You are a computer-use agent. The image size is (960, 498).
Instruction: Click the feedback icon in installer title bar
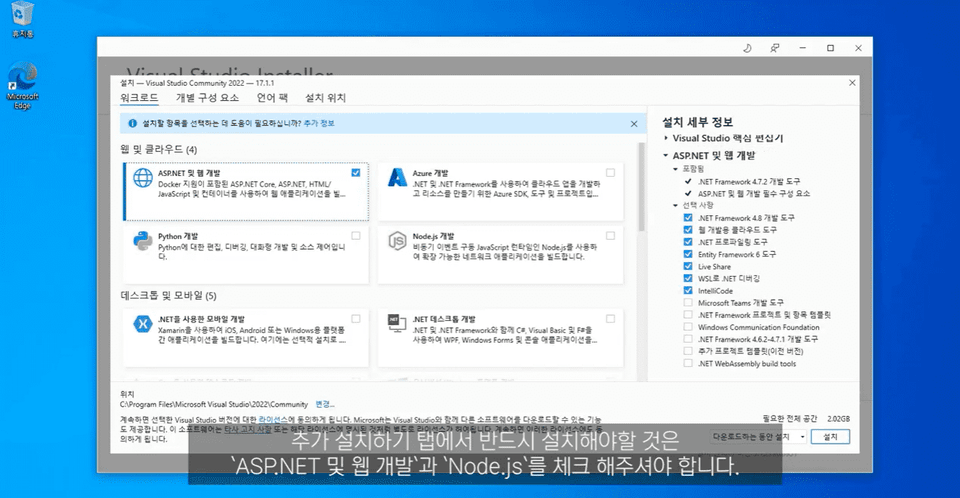tap(775, 48)
